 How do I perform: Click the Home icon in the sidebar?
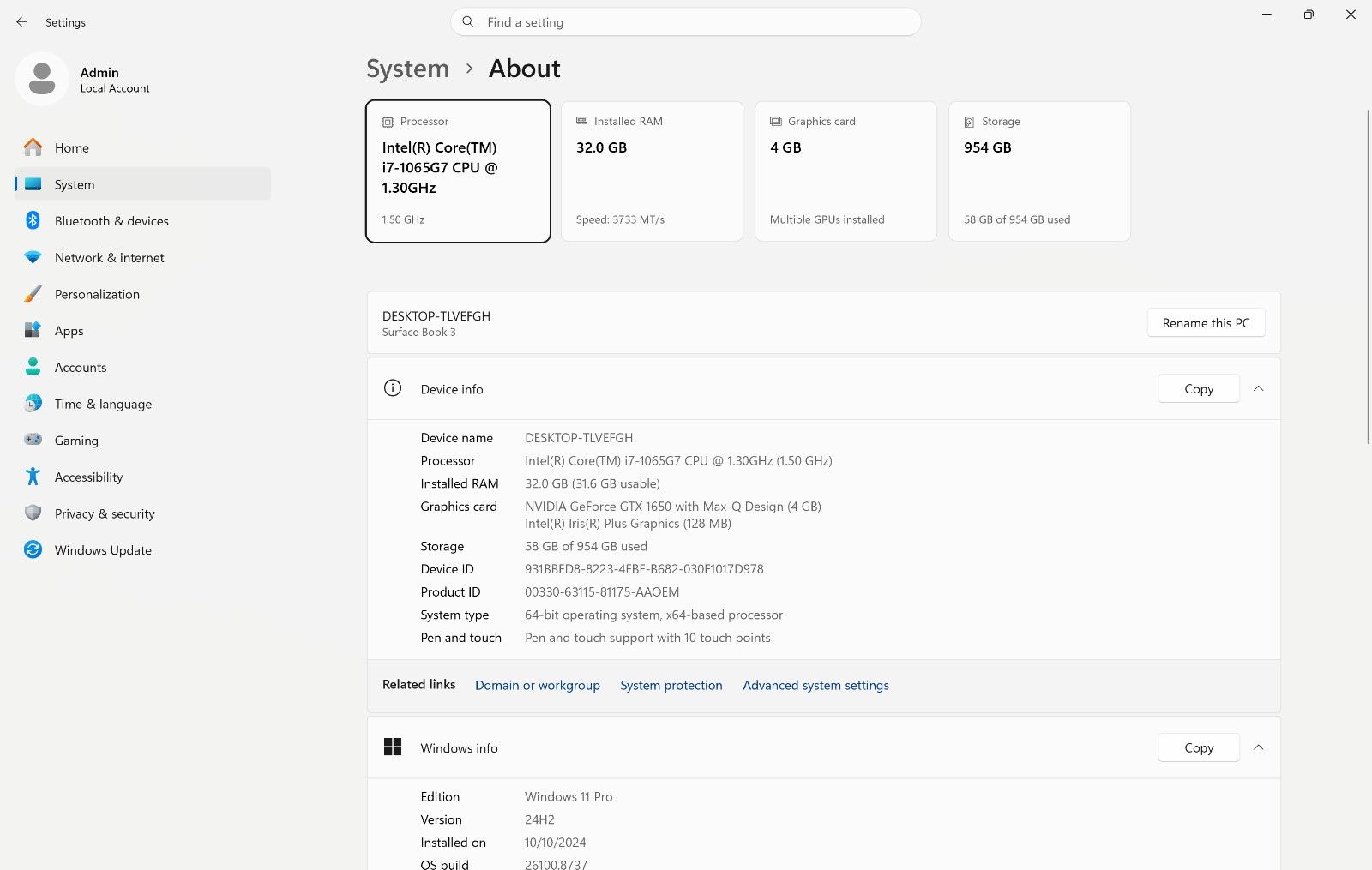point(33,147)
